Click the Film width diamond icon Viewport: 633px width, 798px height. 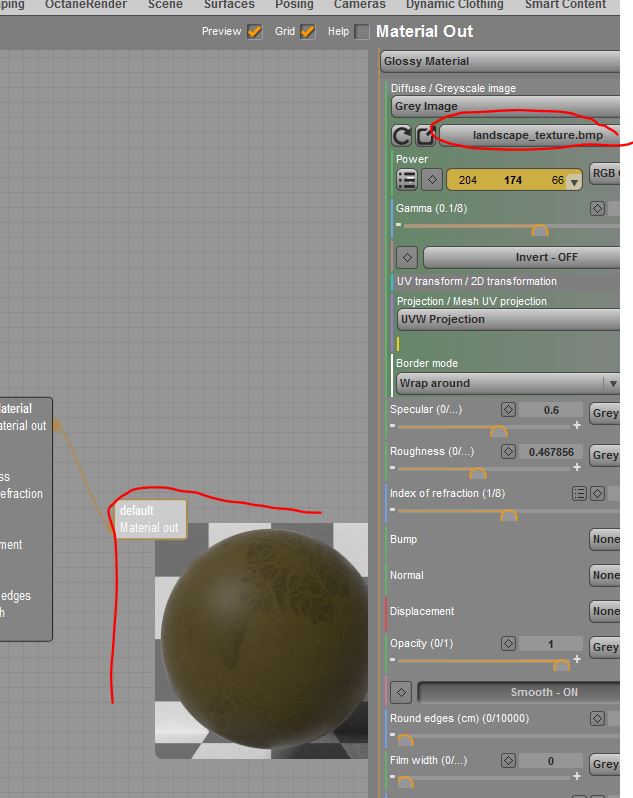point(508,760)
